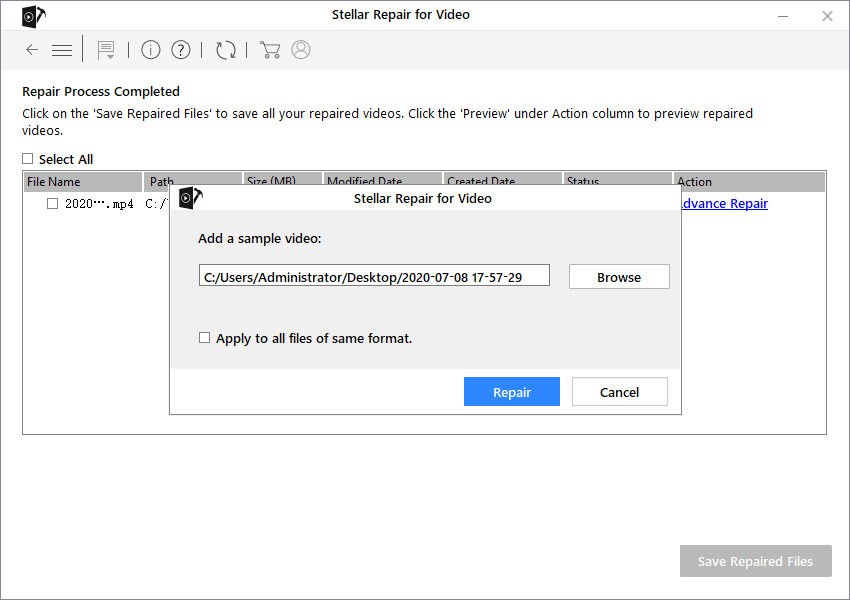Open the help question mark icon
This screenshot has height=600, width=850.
click(181, 50)
